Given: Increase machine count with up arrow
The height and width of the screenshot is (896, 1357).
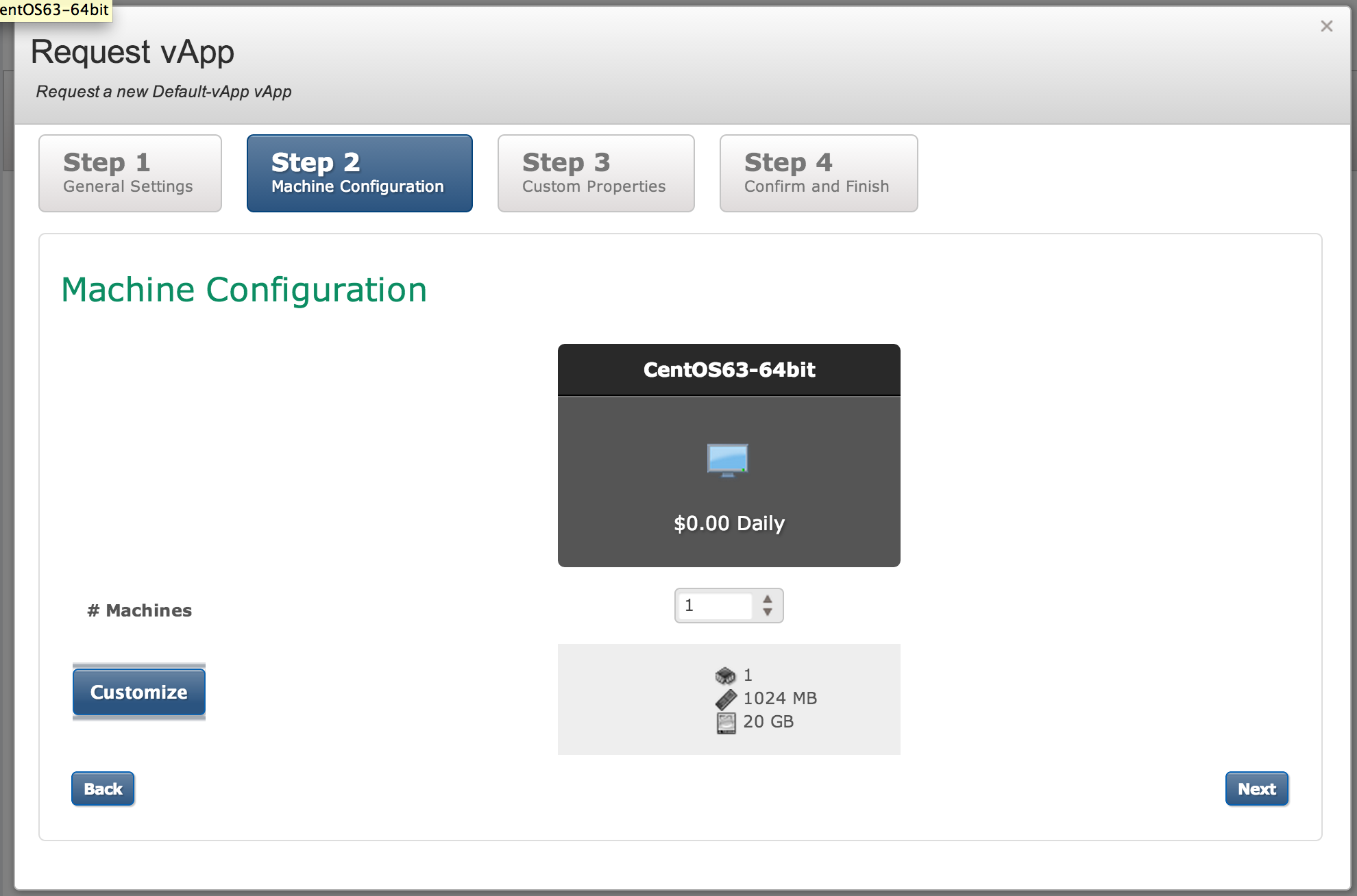Looking at the screenshot, I should (768, 599).
